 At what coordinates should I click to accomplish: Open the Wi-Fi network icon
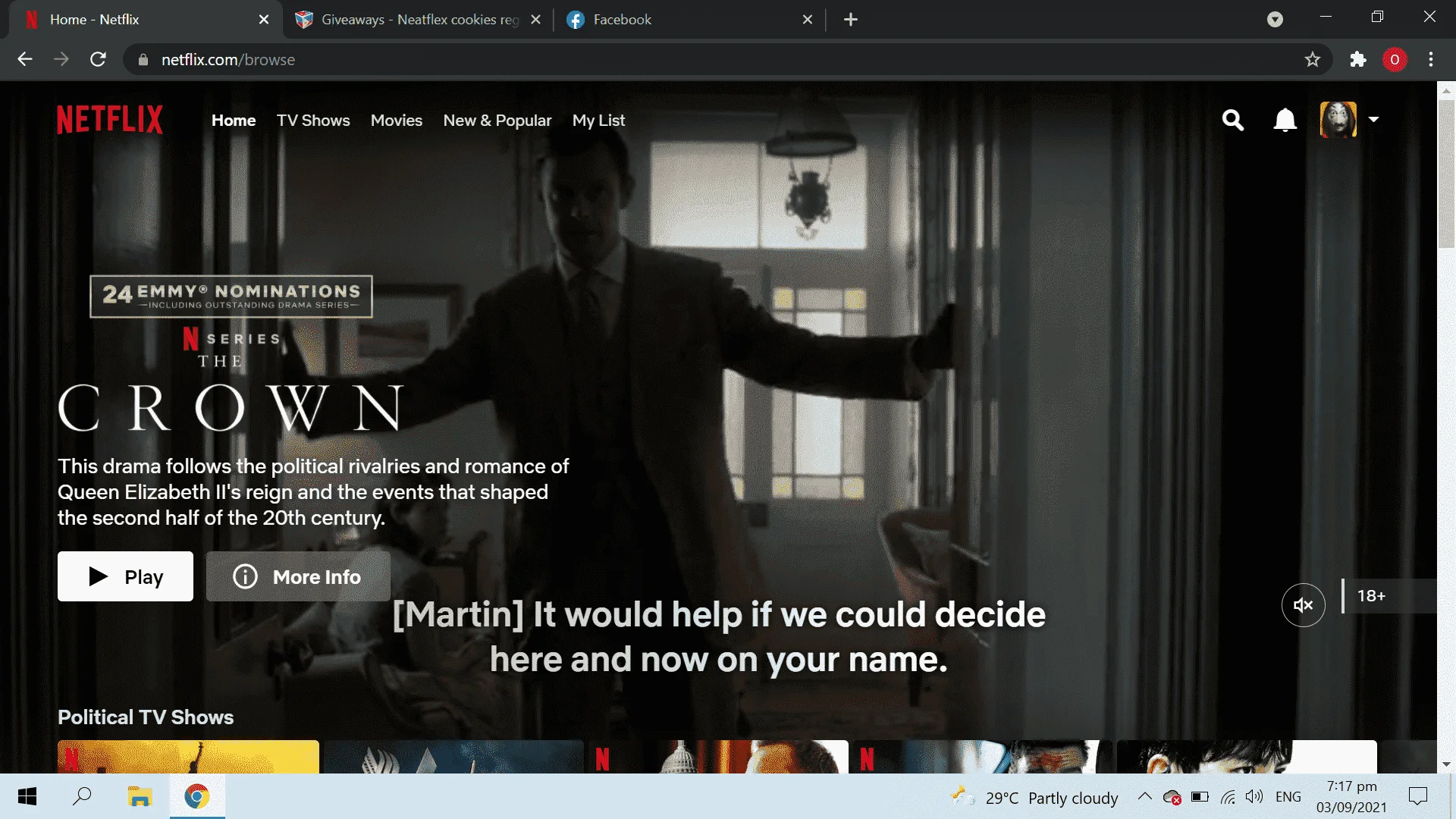pos(1228,797)
